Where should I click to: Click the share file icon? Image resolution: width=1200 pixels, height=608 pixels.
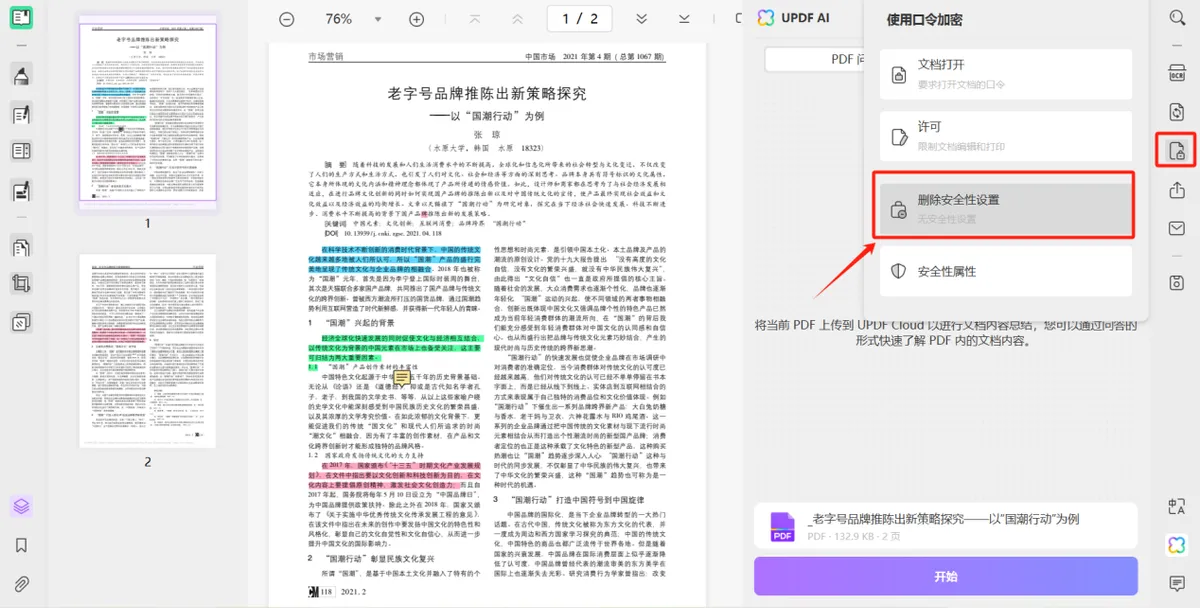(1176, 190)
